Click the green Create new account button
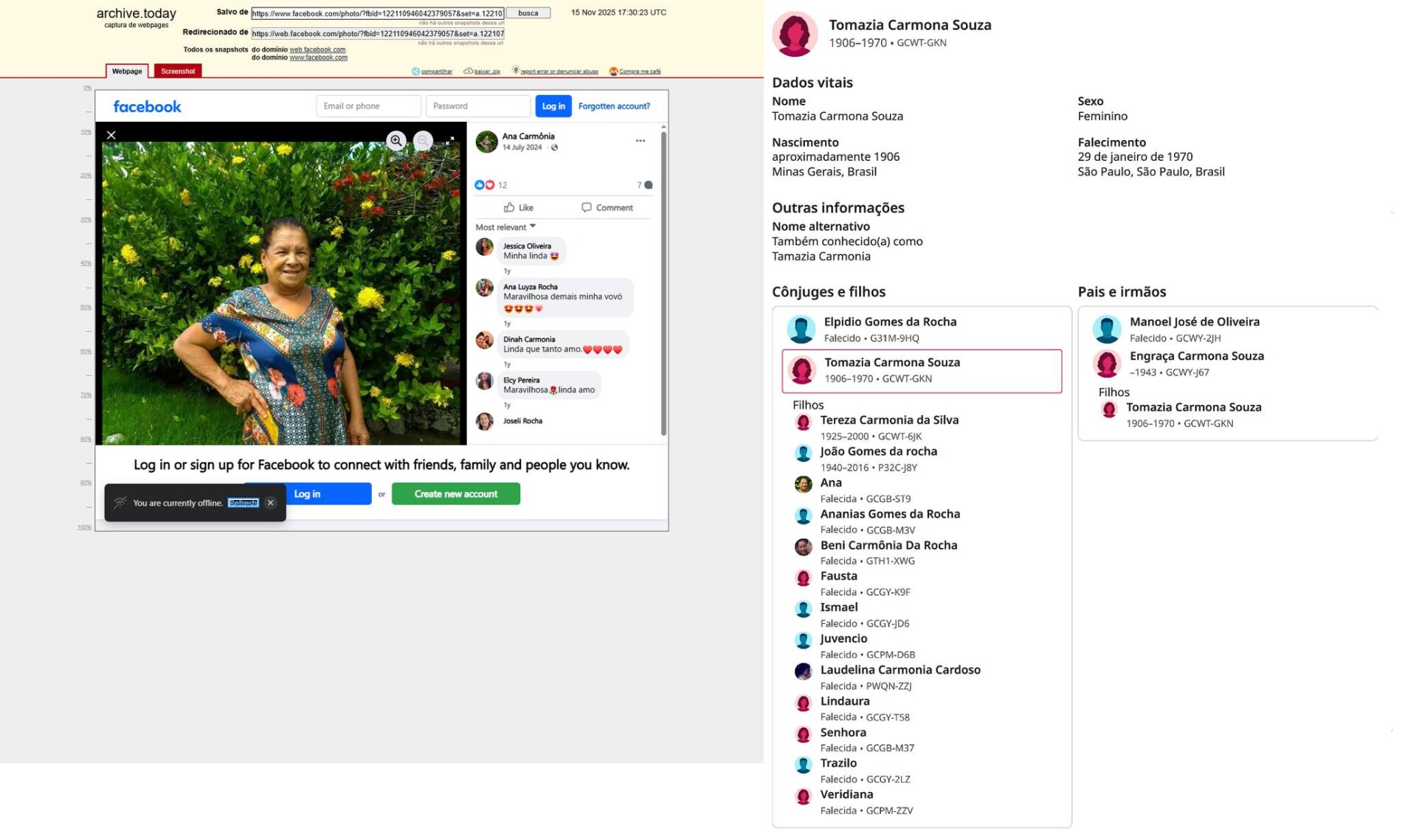Screen dimensions: 1402x840 [455, 494]
